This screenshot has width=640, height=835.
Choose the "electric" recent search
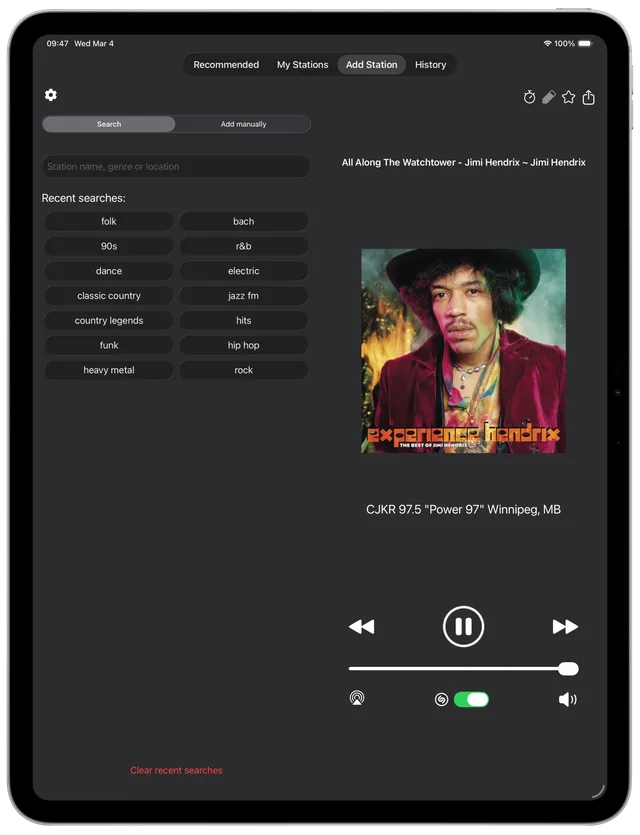[x=243, y=271]
